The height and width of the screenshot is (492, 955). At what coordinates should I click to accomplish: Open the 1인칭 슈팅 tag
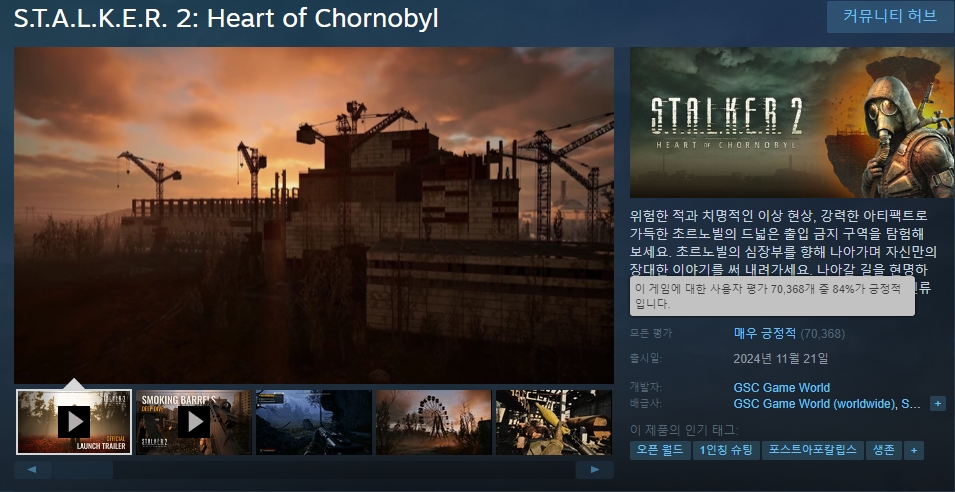pos(726,451)
